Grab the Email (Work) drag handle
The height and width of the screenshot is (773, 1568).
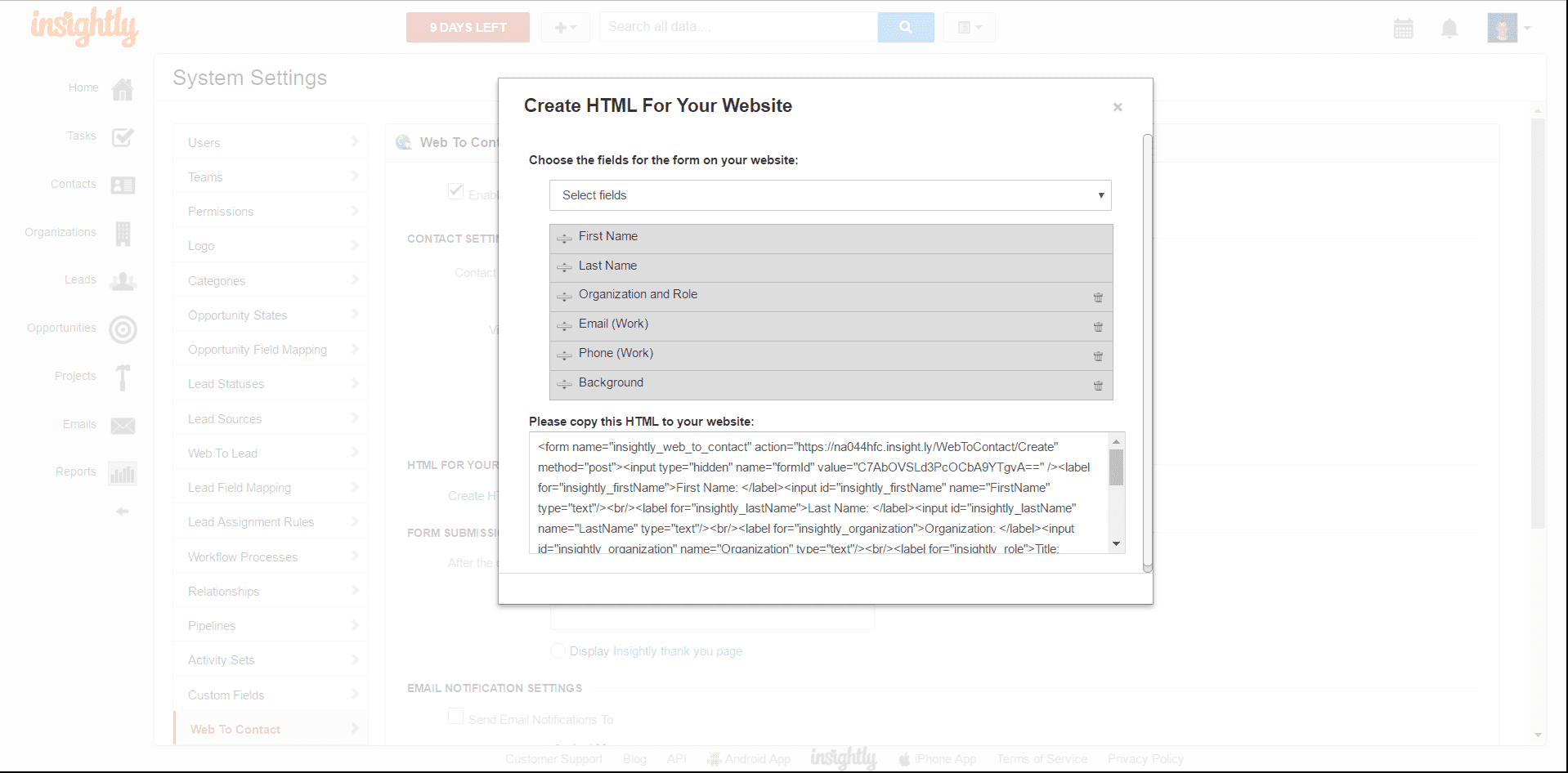[x=564, y=325]
